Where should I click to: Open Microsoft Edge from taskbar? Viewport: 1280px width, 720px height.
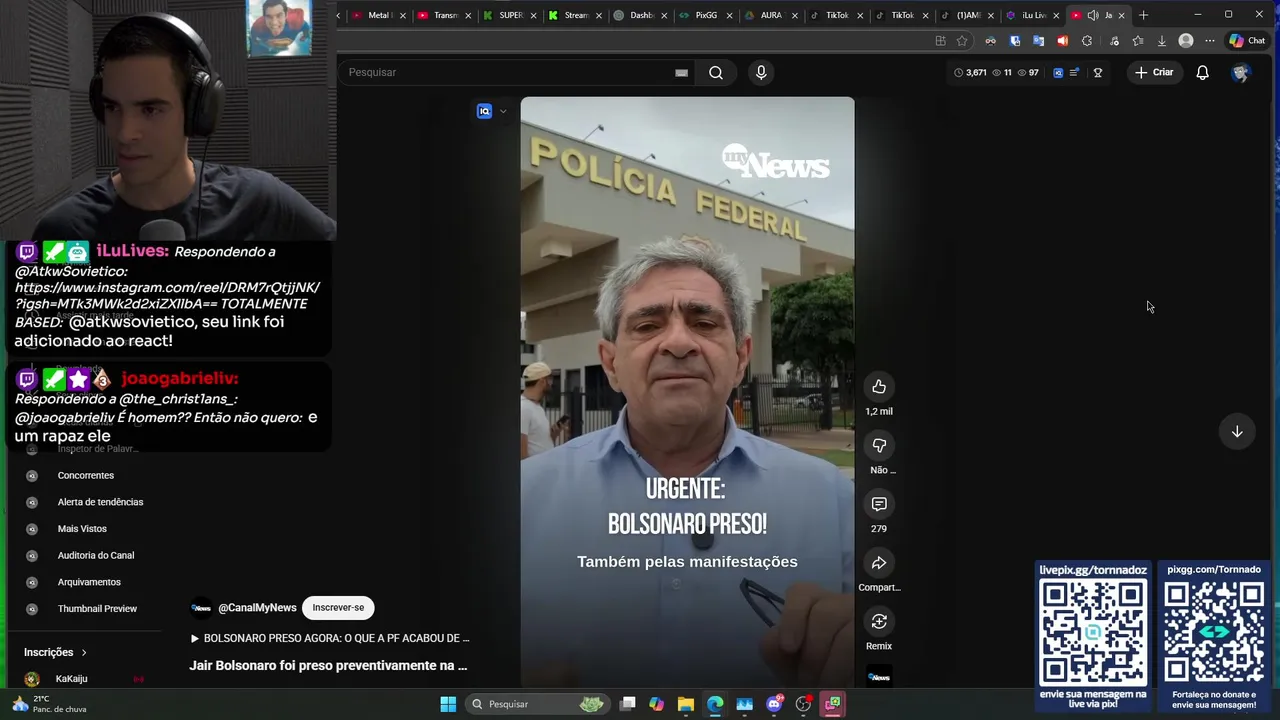[x=715, y=704]
